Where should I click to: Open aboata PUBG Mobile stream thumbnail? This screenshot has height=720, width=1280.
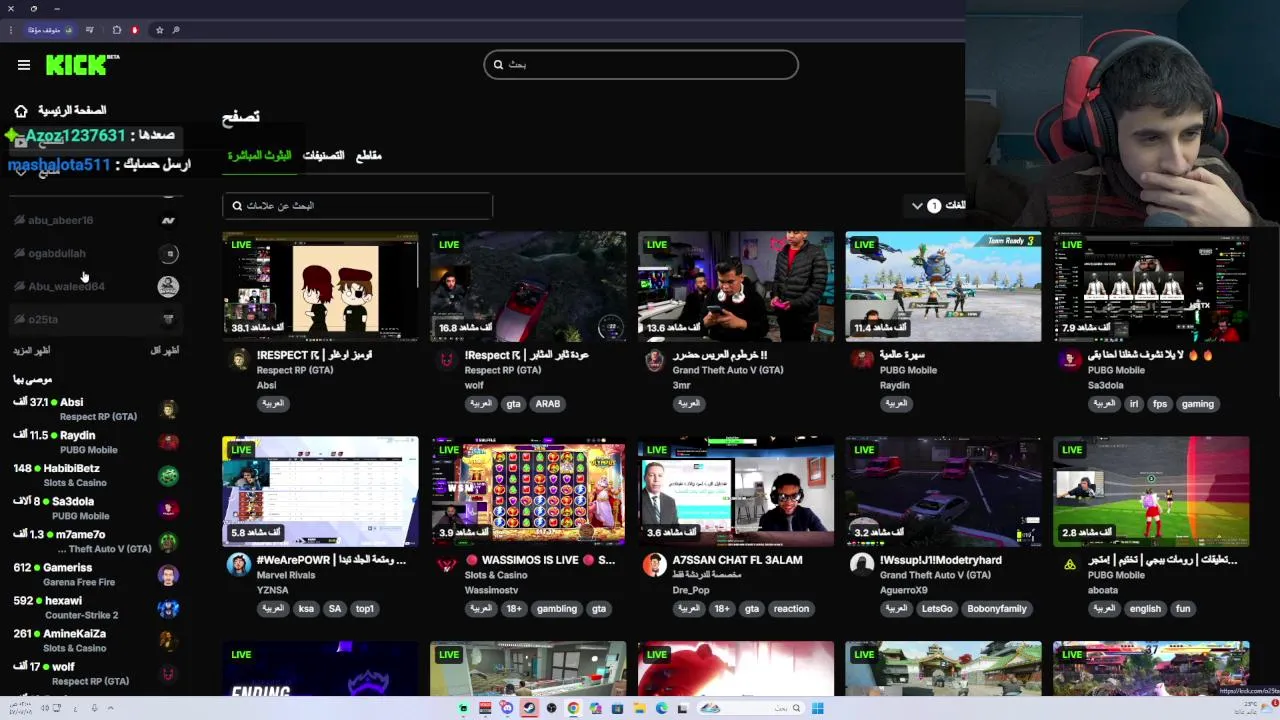tap(1151, 491)
